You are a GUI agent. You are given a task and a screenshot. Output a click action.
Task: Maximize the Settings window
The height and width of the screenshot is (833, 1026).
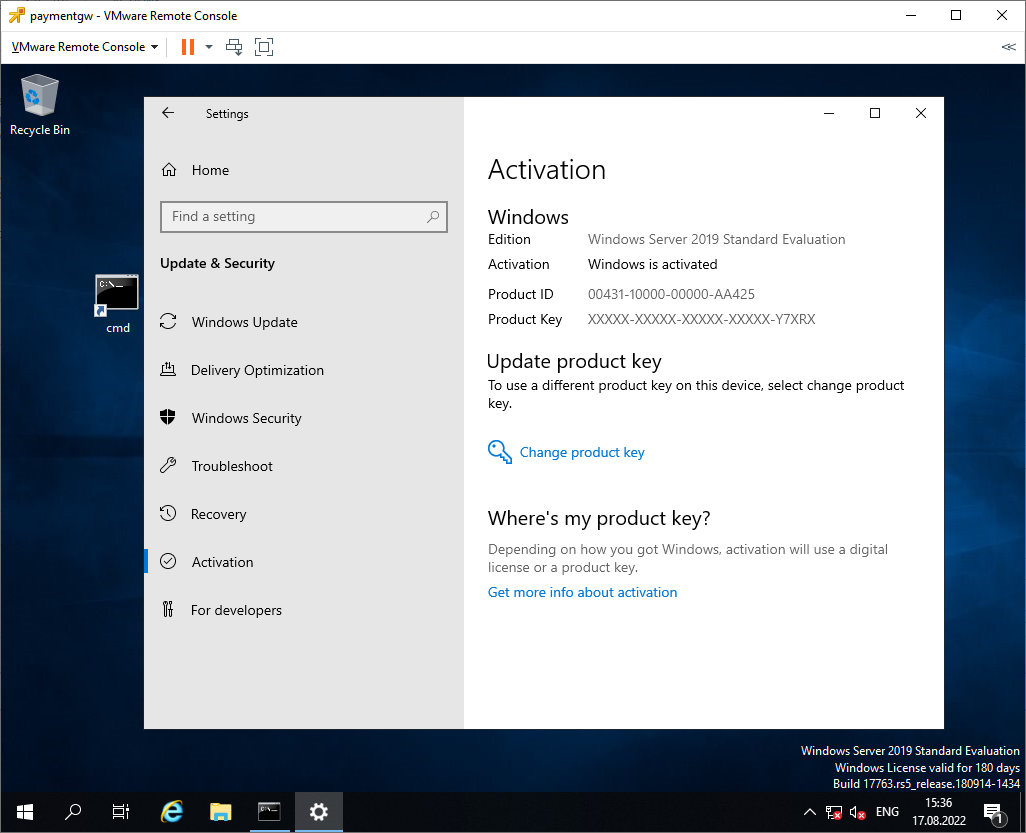pos(875,113)
